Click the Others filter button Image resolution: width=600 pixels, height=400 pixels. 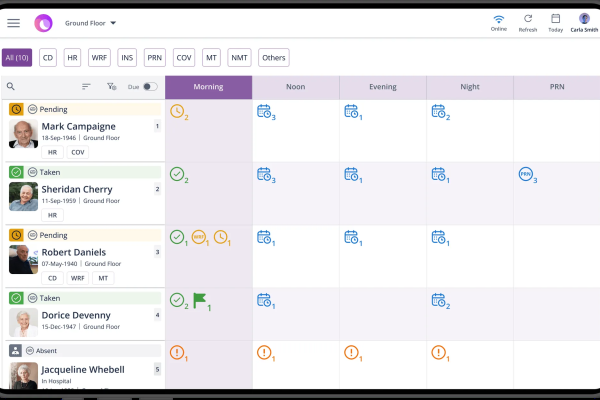pos(273,58)
